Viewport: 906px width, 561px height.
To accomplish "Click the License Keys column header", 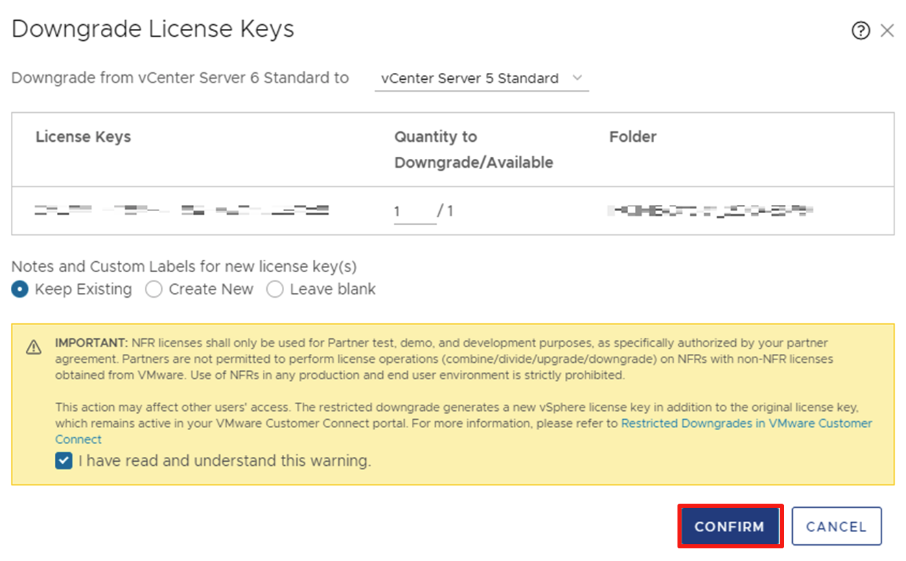I will tap(83, 137).
